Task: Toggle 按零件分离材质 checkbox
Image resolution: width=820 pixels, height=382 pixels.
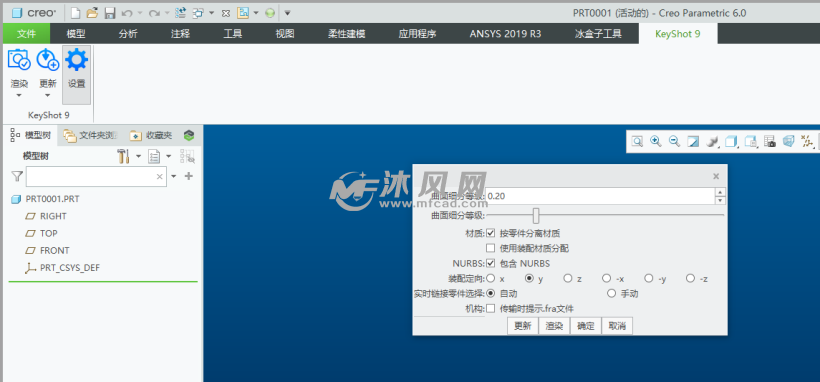Action: click(491, 233)
